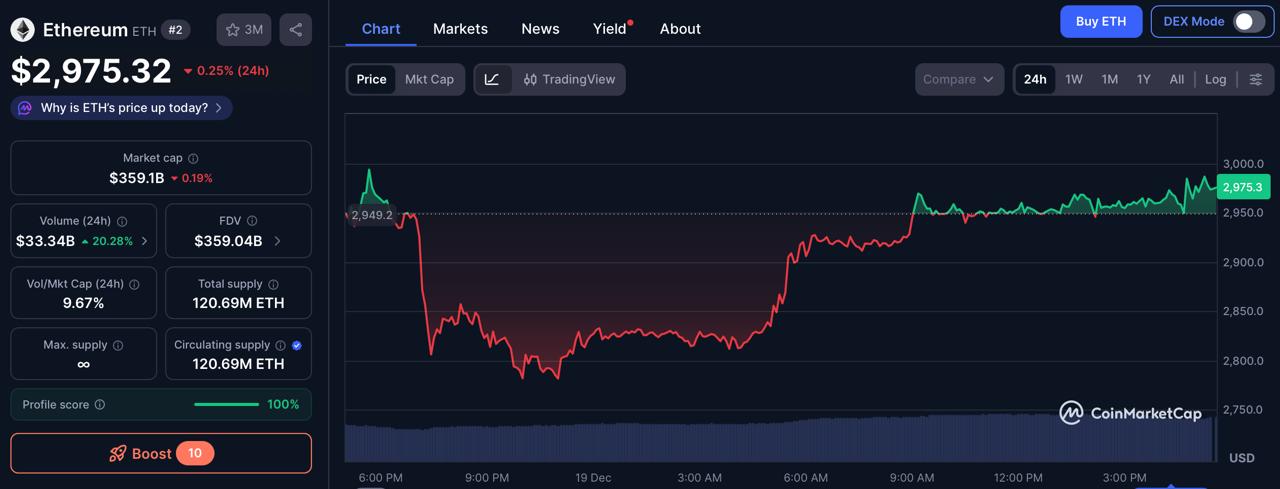Select the Mkt Cap chart mode

click(429, 79)
